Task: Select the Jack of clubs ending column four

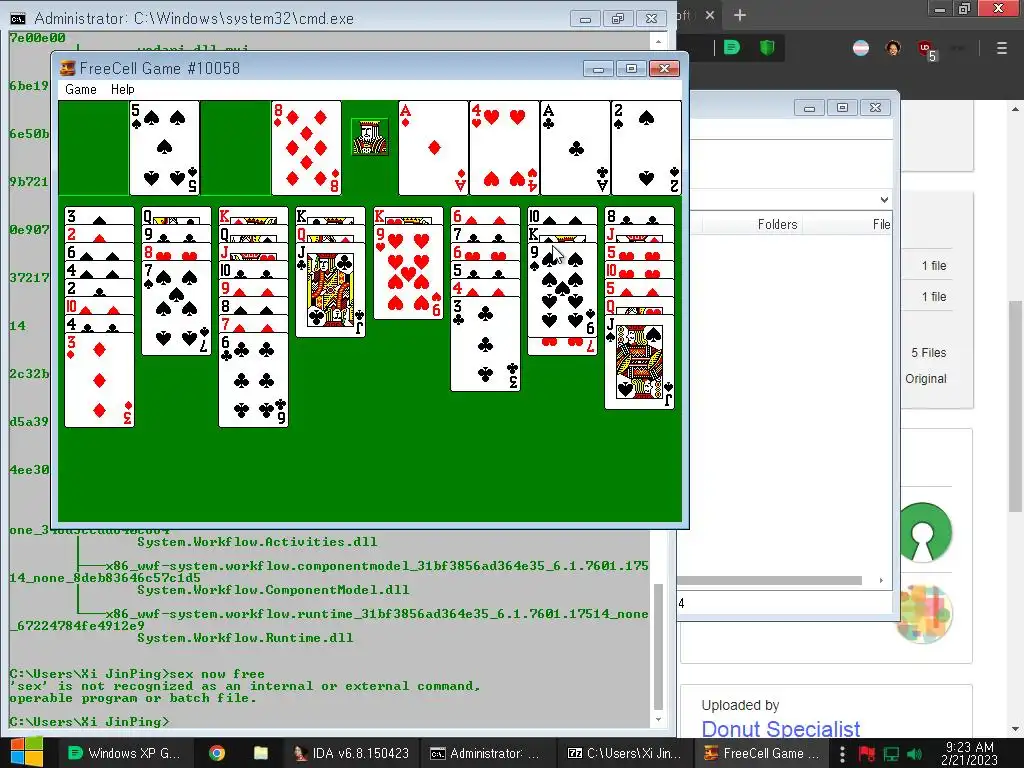Action: point(330,290)
